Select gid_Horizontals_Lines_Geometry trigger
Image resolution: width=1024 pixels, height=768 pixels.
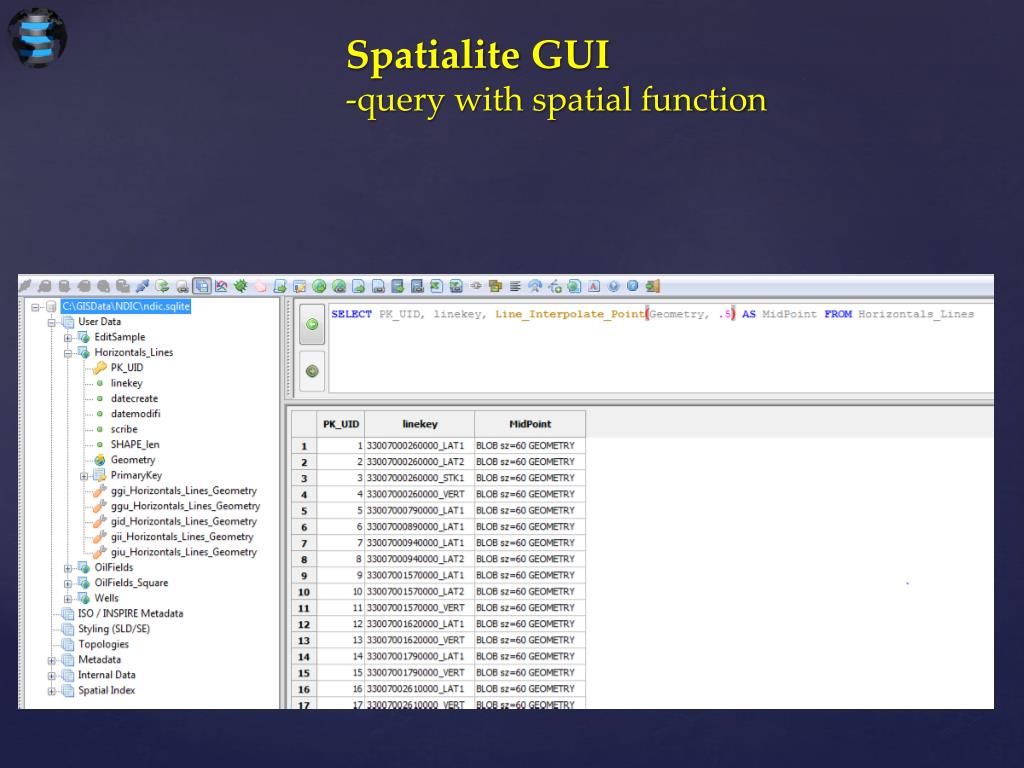[x=184, y=521]
